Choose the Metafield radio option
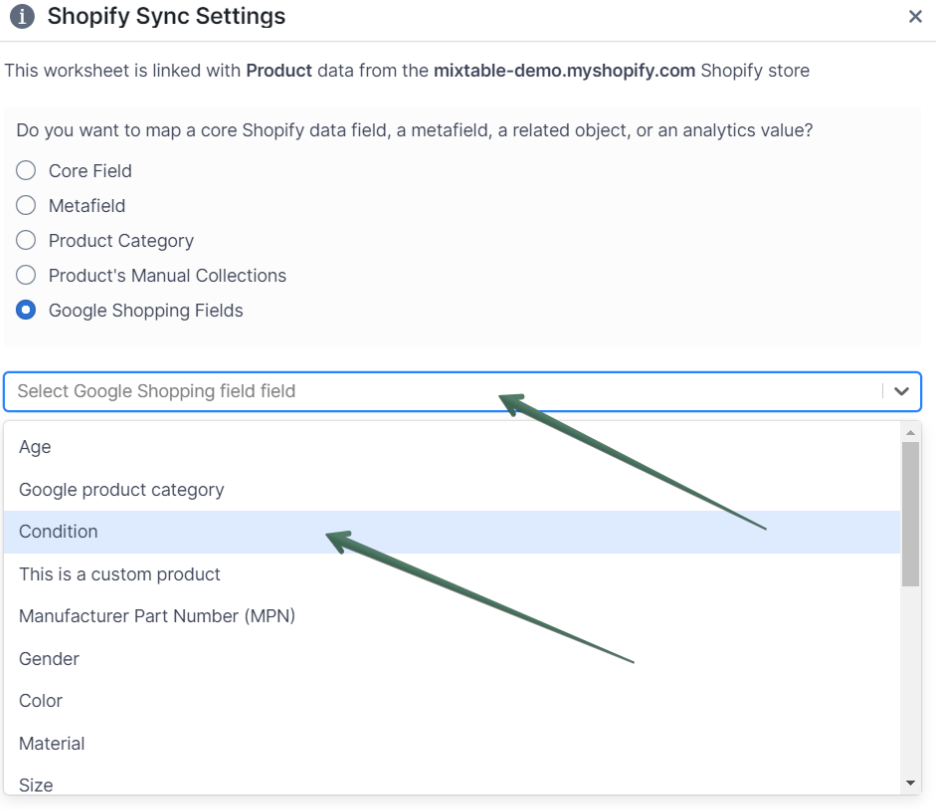The width and height of the screenshot is (936, 810). [x=26, y=206]
